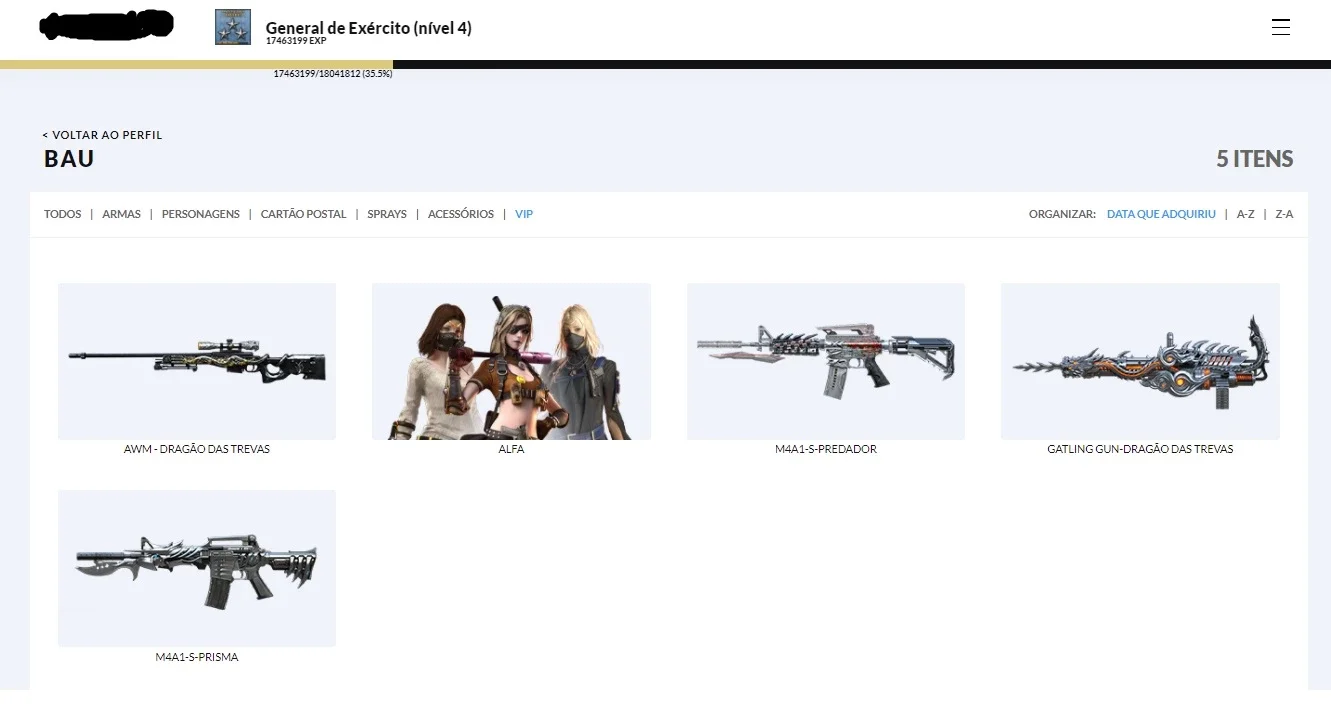Open Gatling Gun Dragão das Trevas image

1140,361
